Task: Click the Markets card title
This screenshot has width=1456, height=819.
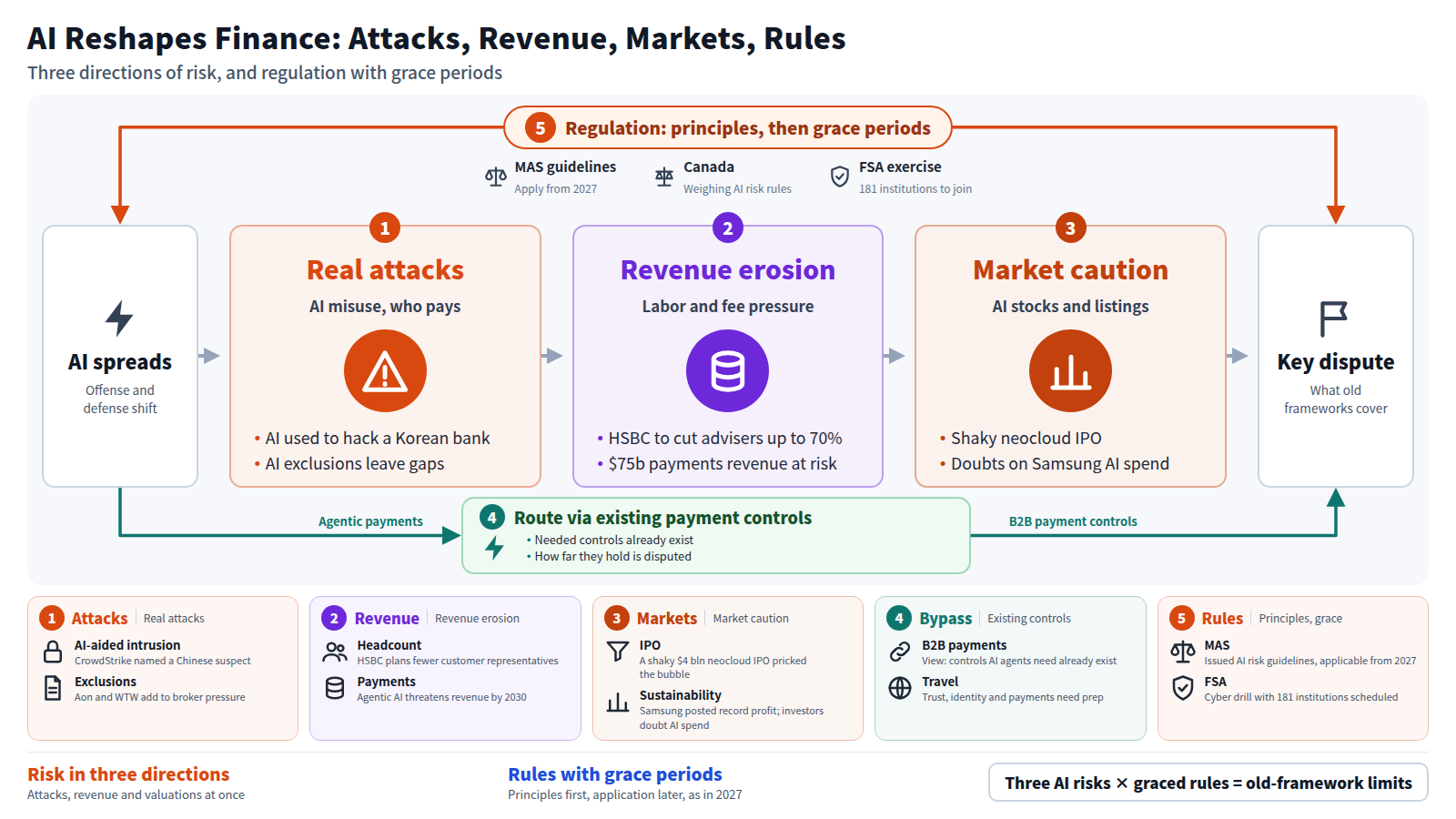Action: pos(667,618)
